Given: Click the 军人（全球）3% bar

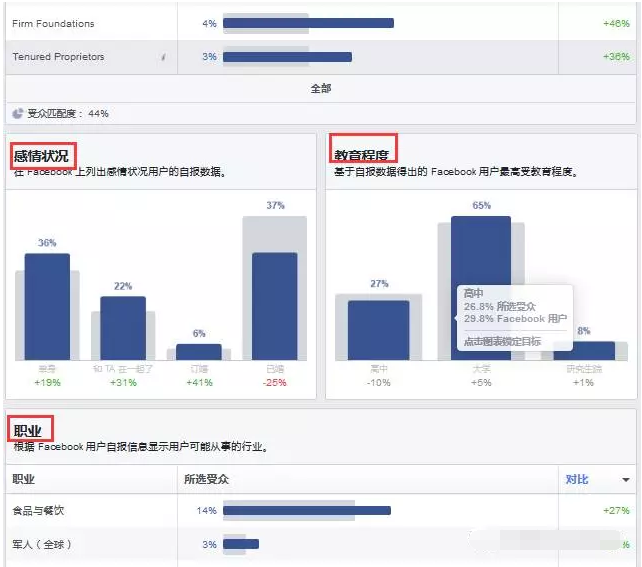Looking at the screenshot, I should pos(241,544).
